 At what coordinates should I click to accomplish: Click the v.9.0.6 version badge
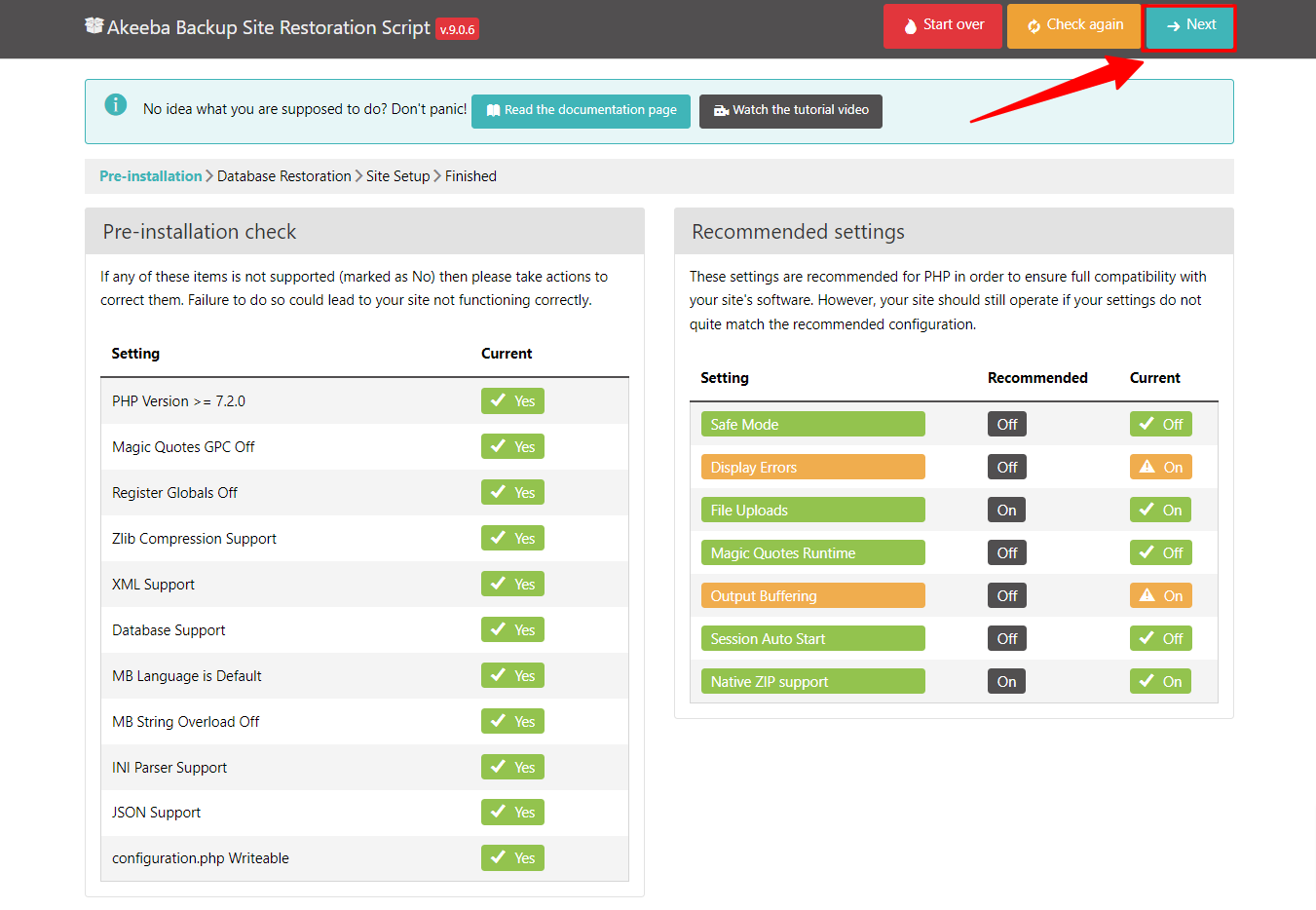457,29
